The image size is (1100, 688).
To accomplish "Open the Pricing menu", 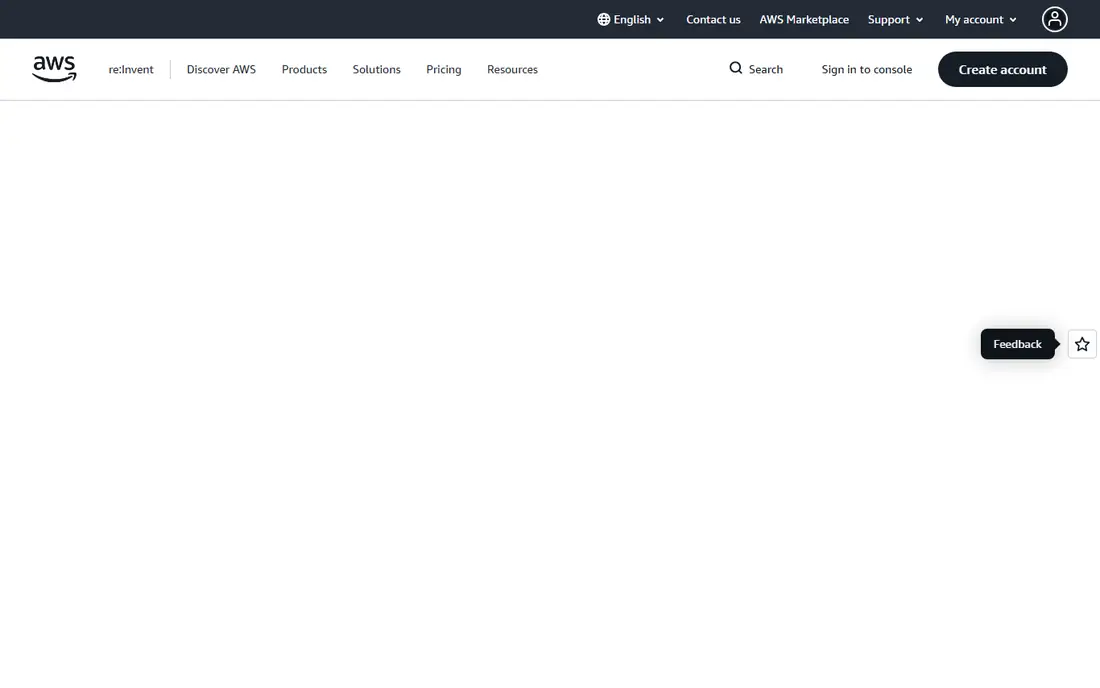I will (443, 69).
